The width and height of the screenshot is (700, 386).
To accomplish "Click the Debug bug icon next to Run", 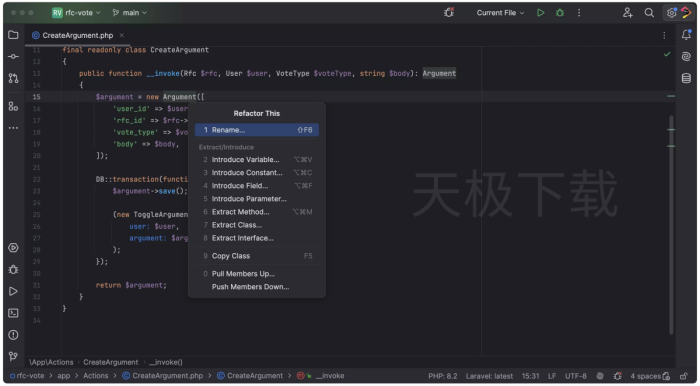I will (560, 13).
